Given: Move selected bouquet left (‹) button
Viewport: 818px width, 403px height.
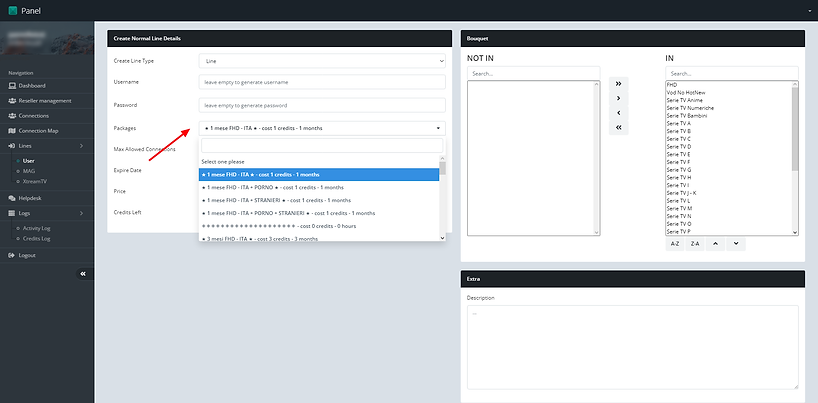Looking at the screenshot, I should [618, 113].
